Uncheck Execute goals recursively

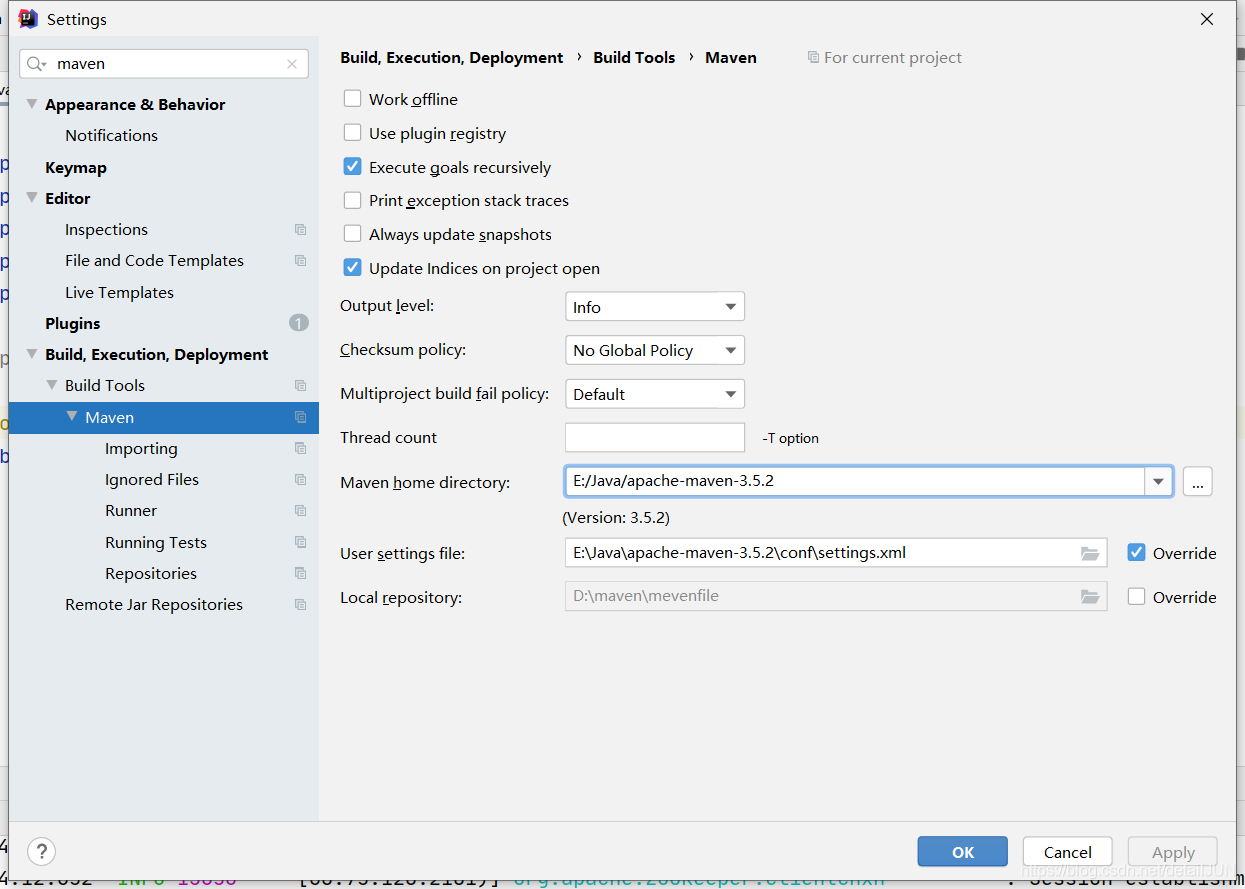352,167
